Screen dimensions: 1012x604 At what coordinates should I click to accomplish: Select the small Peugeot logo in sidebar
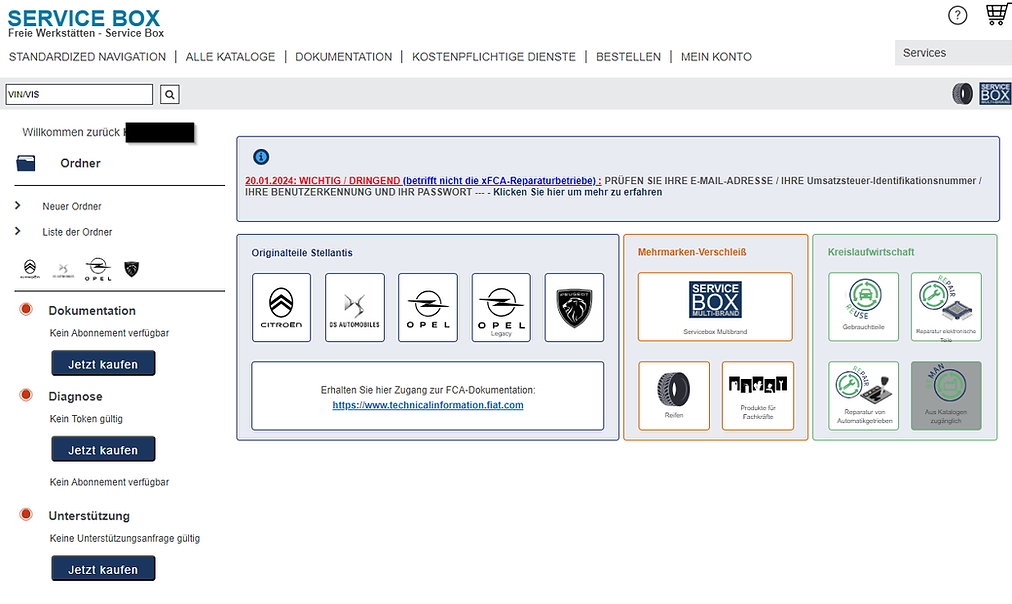(x=132, y=268)
